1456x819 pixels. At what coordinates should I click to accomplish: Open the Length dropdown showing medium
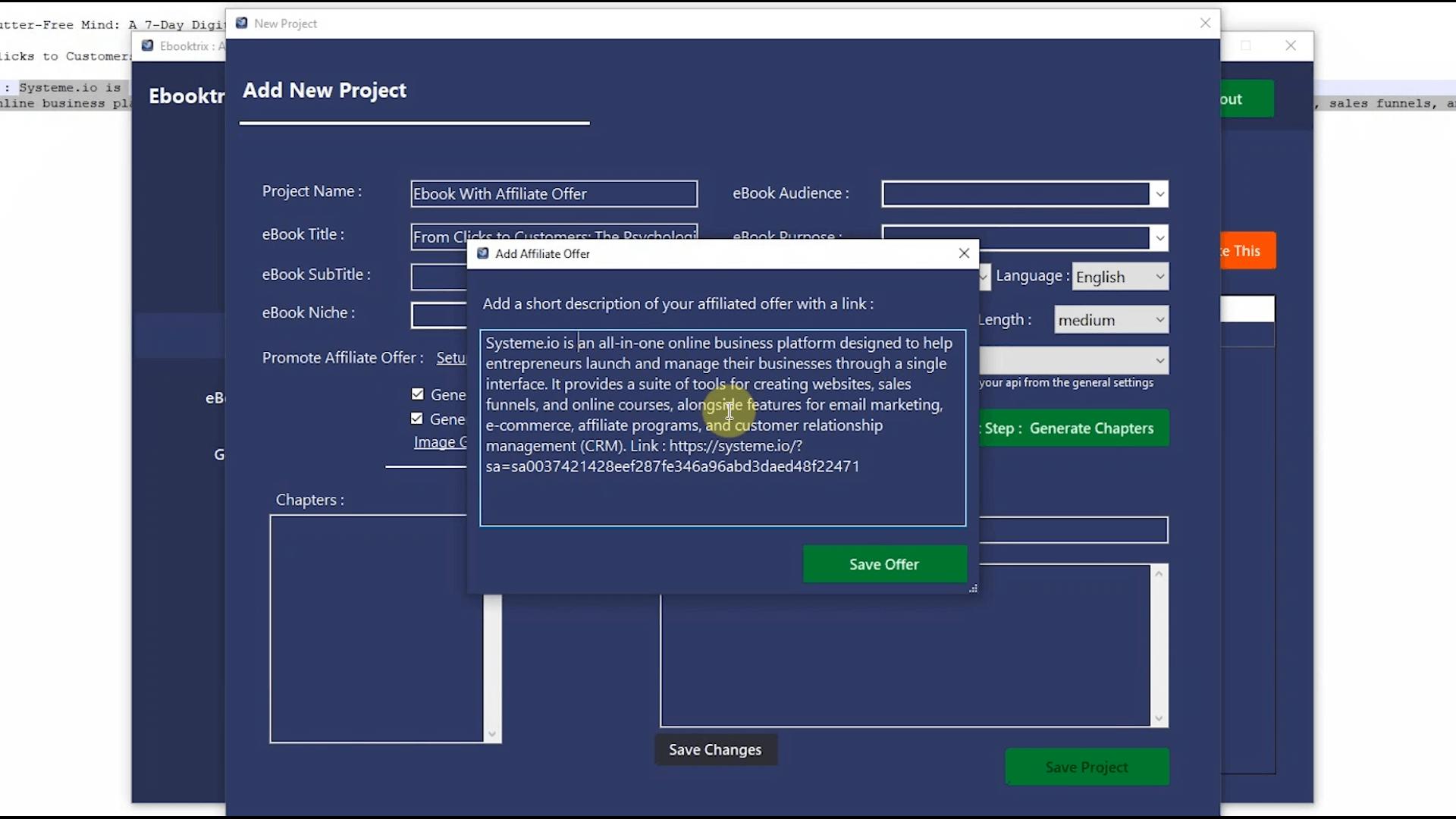point(1159,319)
